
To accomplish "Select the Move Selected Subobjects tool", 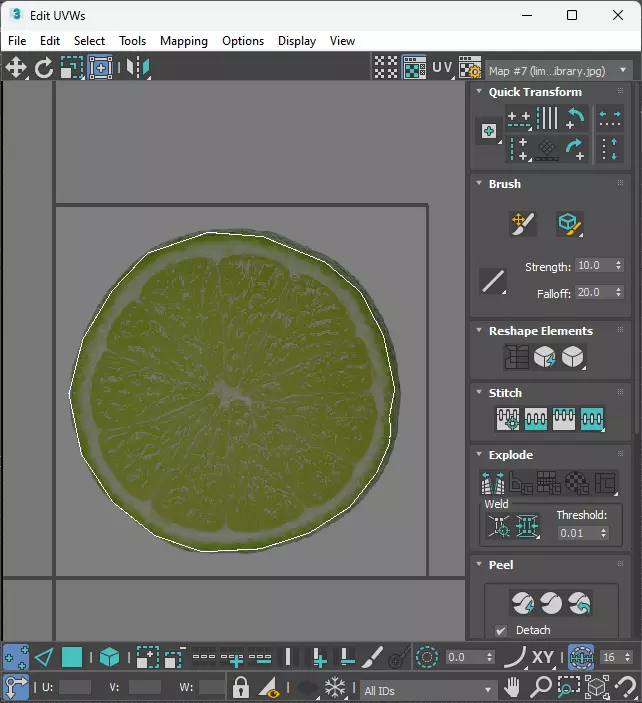I will click(16, 68).
